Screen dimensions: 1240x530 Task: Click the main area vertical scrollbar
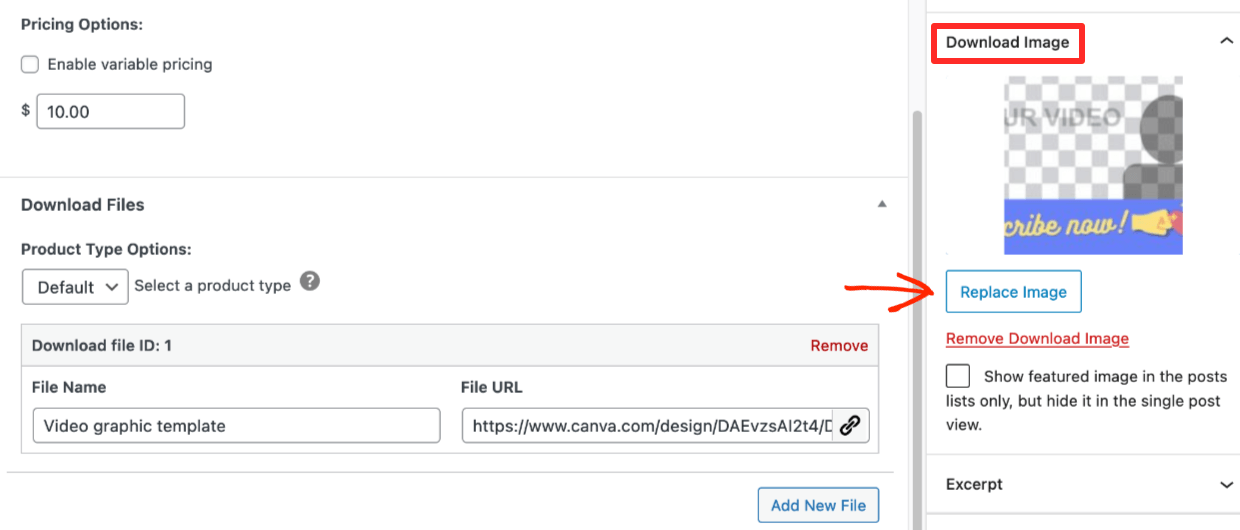(x=918, y=300)
